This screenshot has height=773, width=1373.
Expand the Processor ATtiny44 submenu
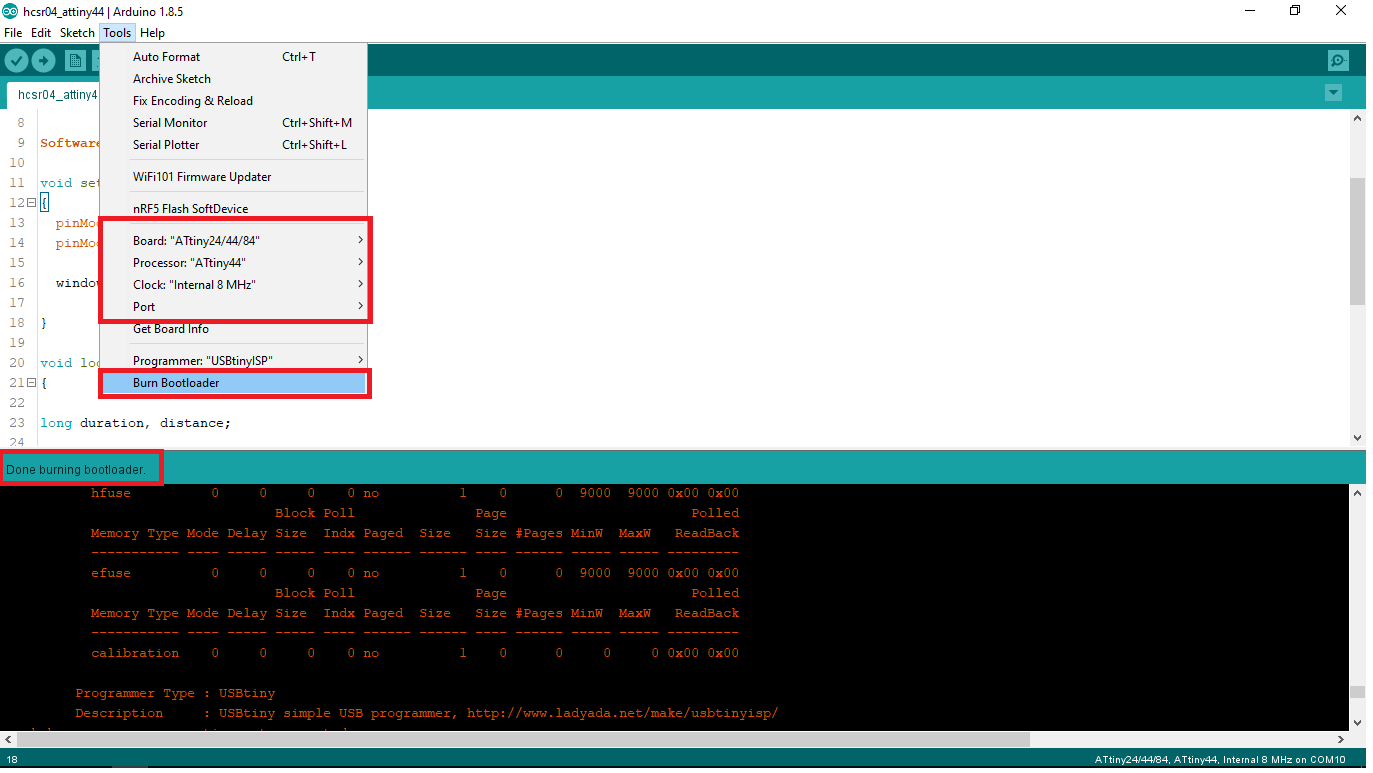click(234, 263)
